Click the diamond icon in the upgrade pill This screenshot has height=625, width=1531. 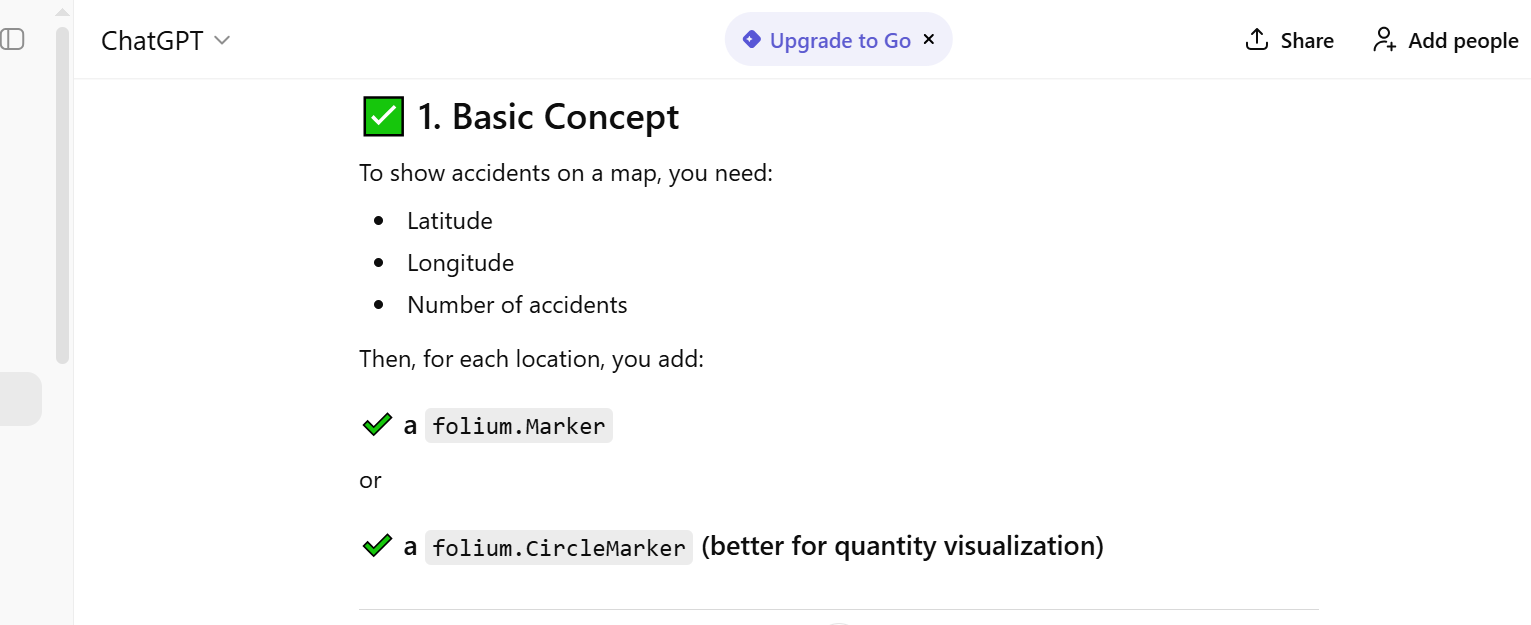(x=752, y=40)
